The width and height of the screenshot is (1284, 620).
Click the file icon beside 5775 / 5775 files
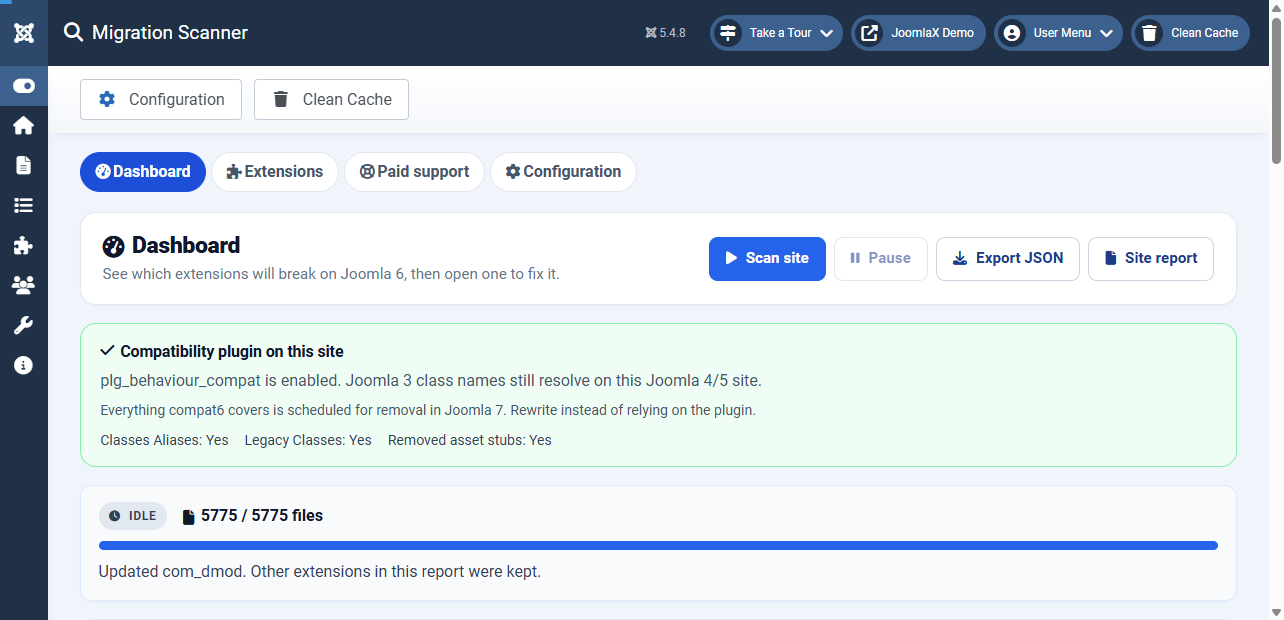tap(189, 517)
